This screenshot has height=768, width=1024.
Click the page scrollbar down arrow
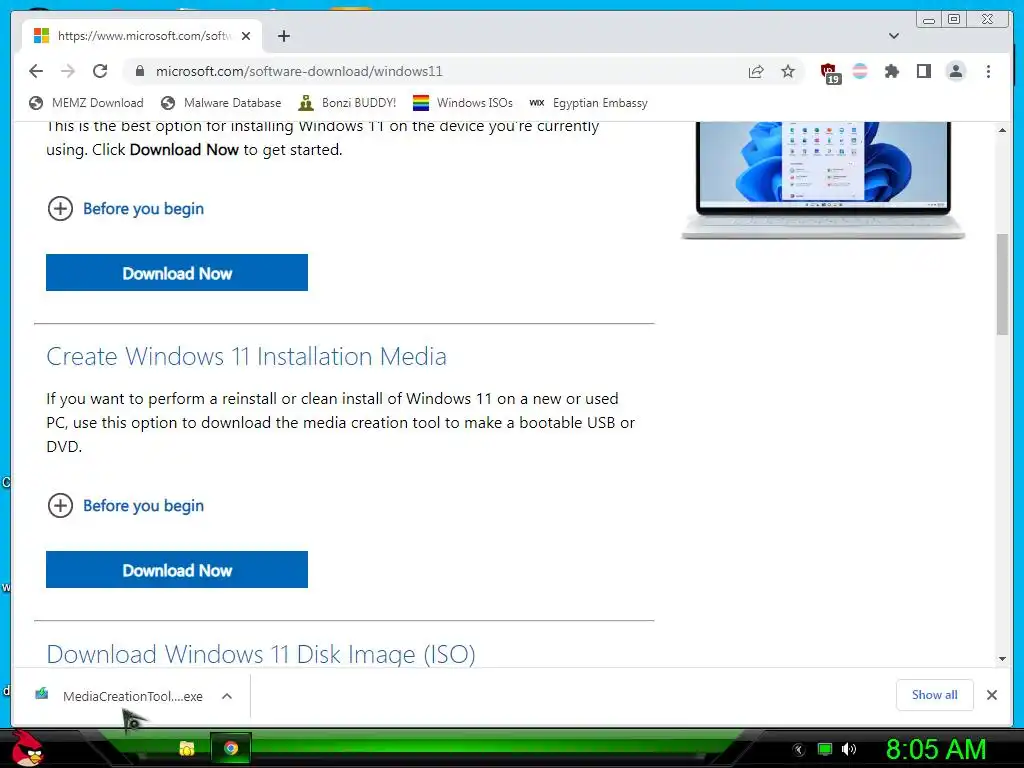(x=1002, y=659)
